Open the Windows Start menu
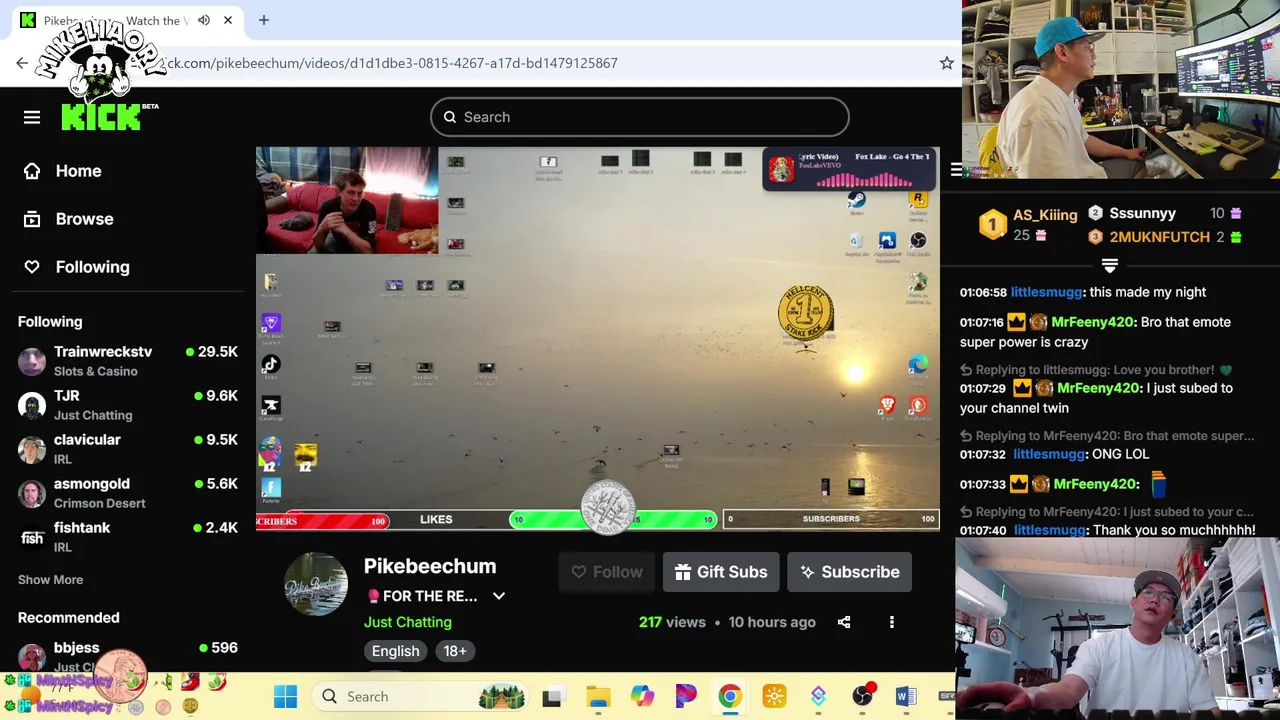 285,696
